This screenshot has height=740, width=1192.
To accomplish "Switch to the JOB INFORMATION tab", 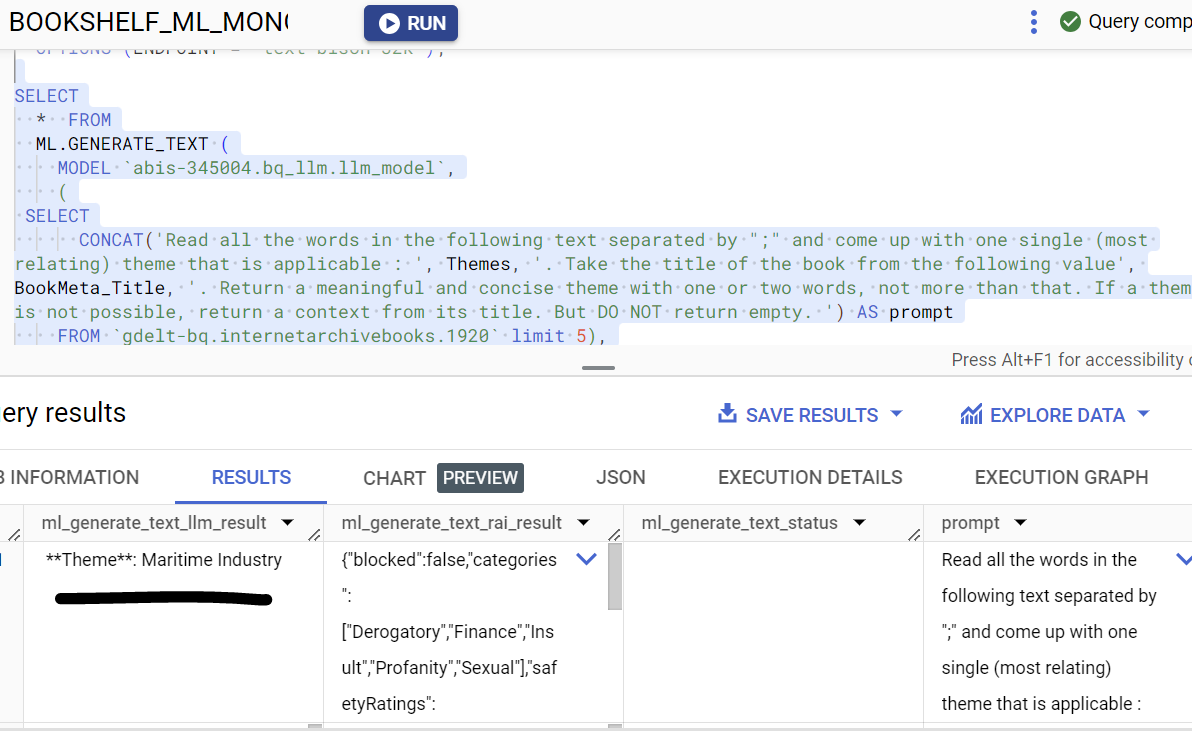I will tap(70, 478).
